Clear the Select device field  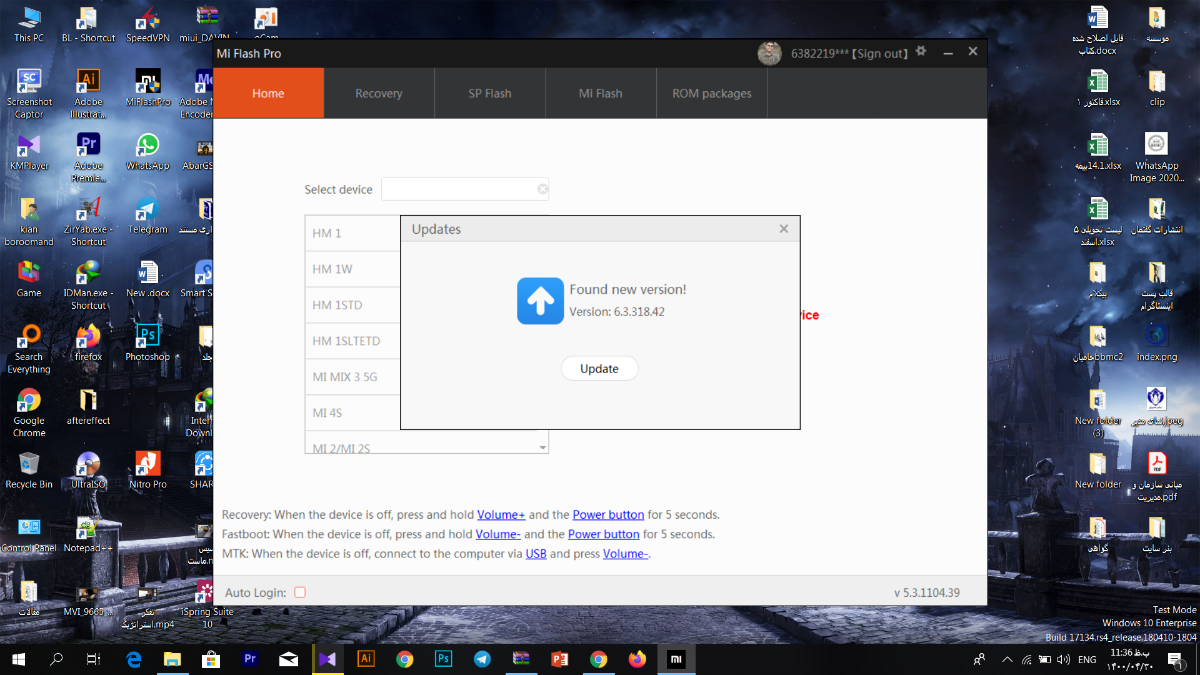[x=543, y=189]
